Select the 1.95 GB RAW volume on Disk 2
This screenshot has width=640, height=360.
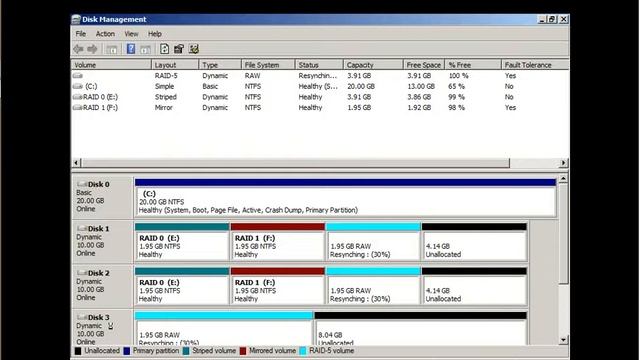click(373, 287)
